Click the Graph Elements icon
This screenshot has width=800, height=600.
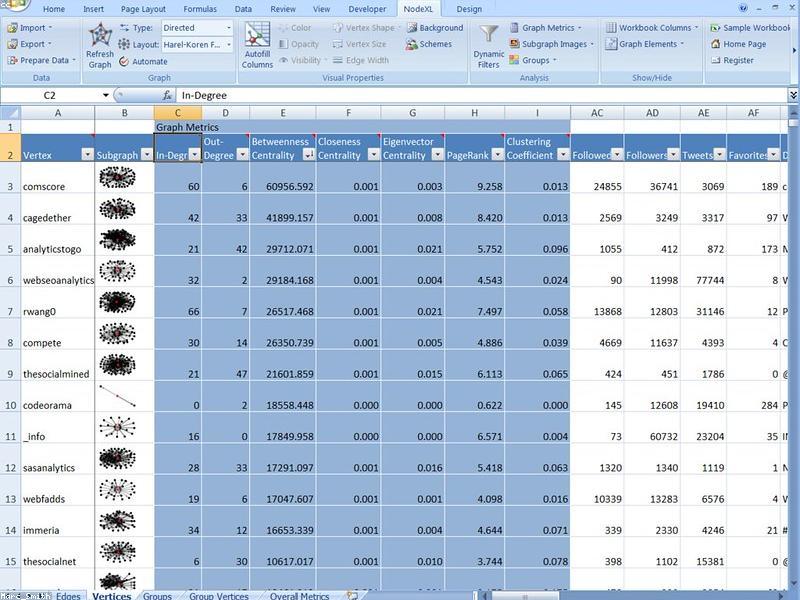(611, 44)
